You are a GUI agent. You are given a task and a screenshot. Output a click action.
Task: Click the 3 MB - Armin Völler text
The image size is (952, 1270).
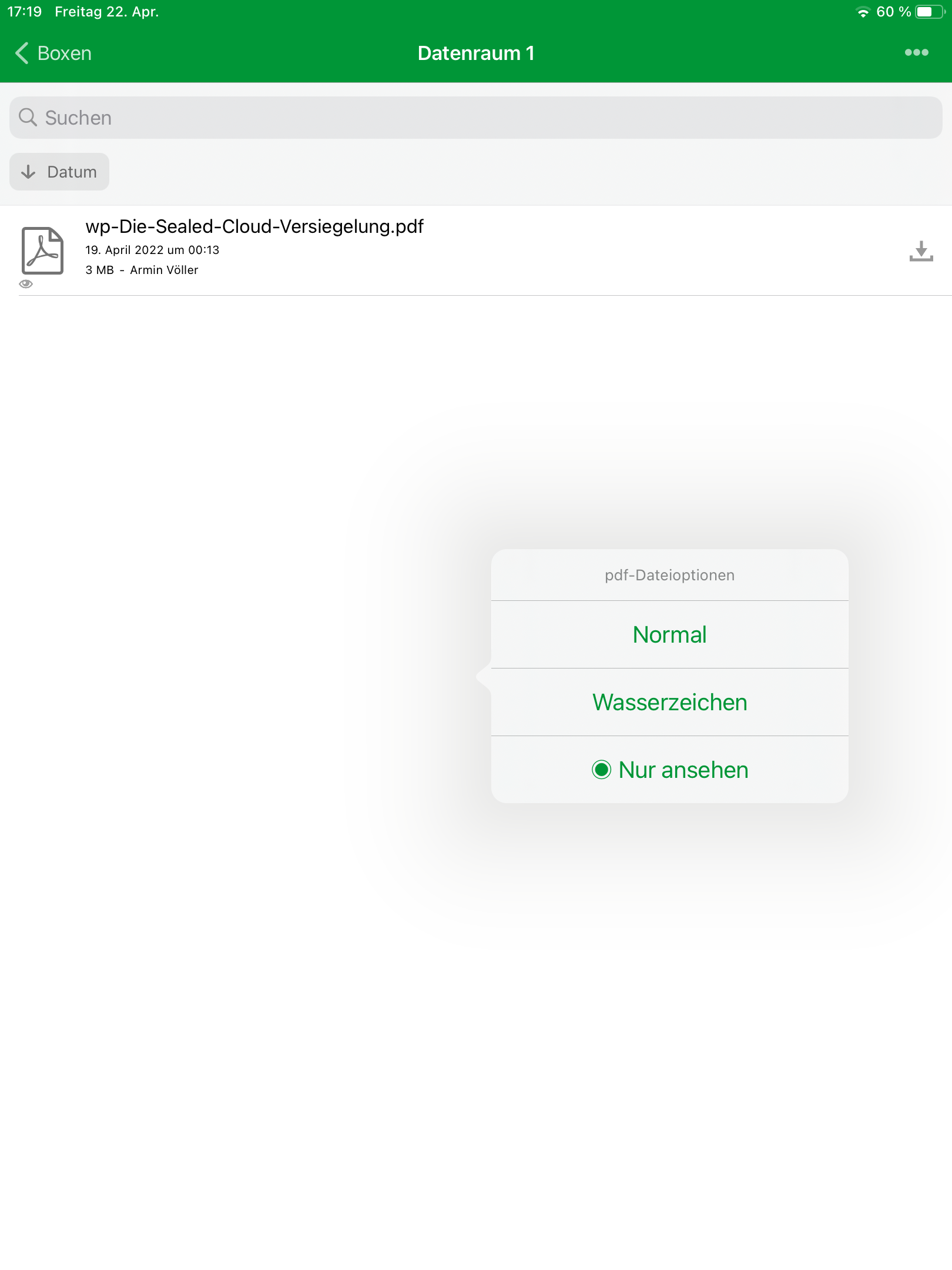pos(142,270)
